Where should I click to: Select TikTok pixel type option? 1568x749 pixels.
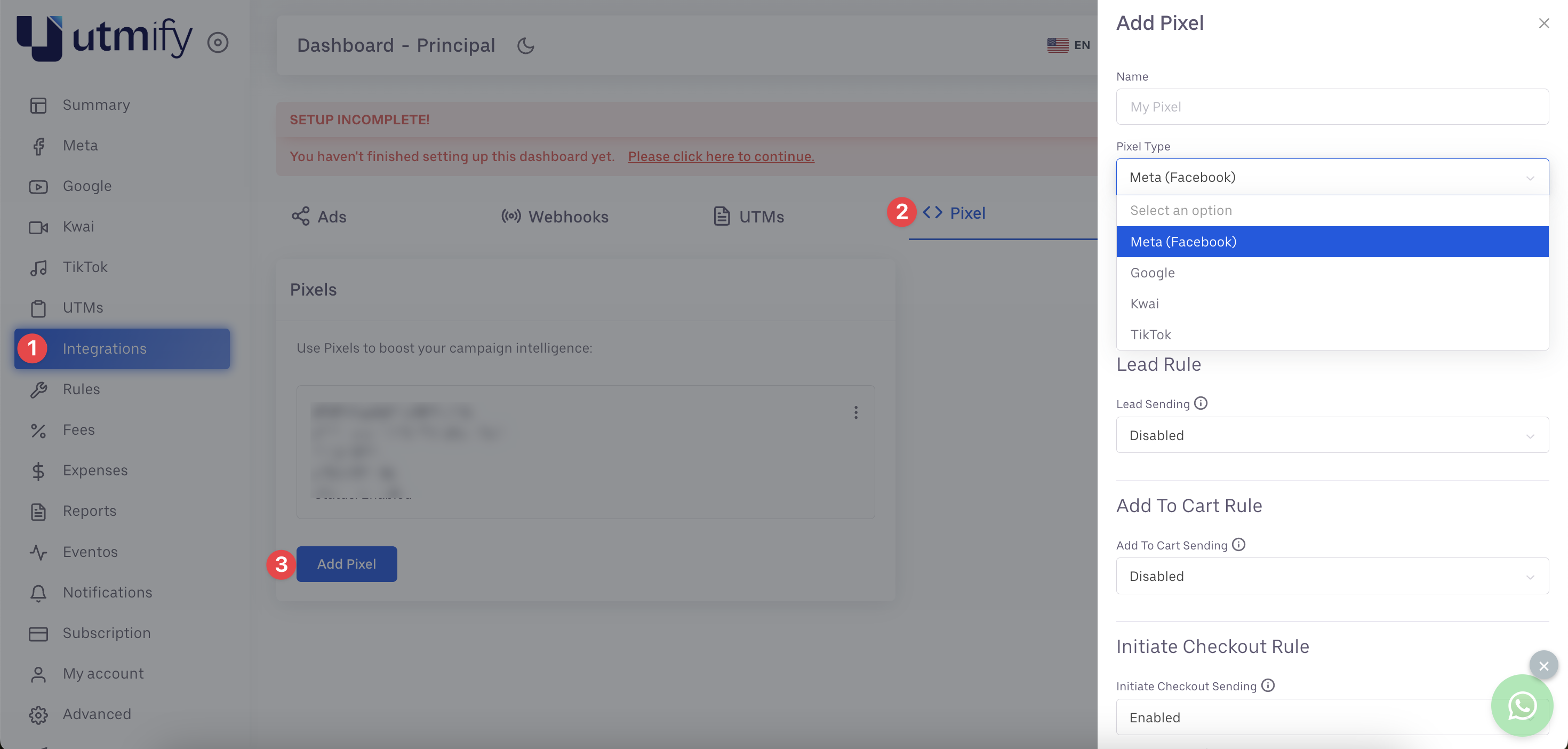pyautogui.click(x=1332, y=334)
